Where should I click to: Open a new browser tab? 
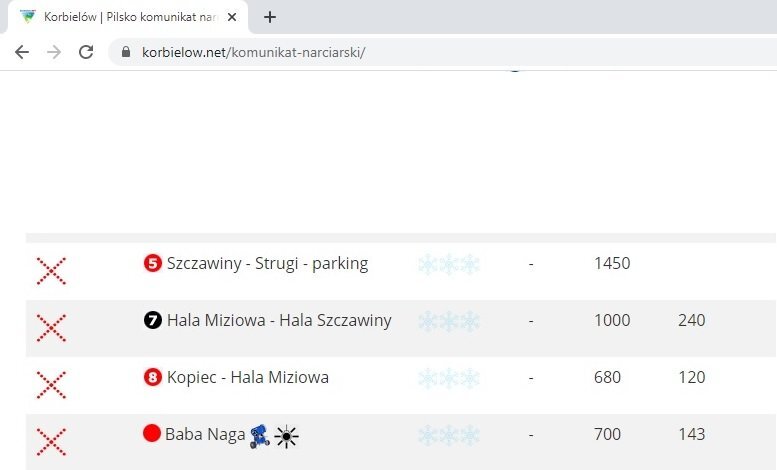(x=270, y=17)
